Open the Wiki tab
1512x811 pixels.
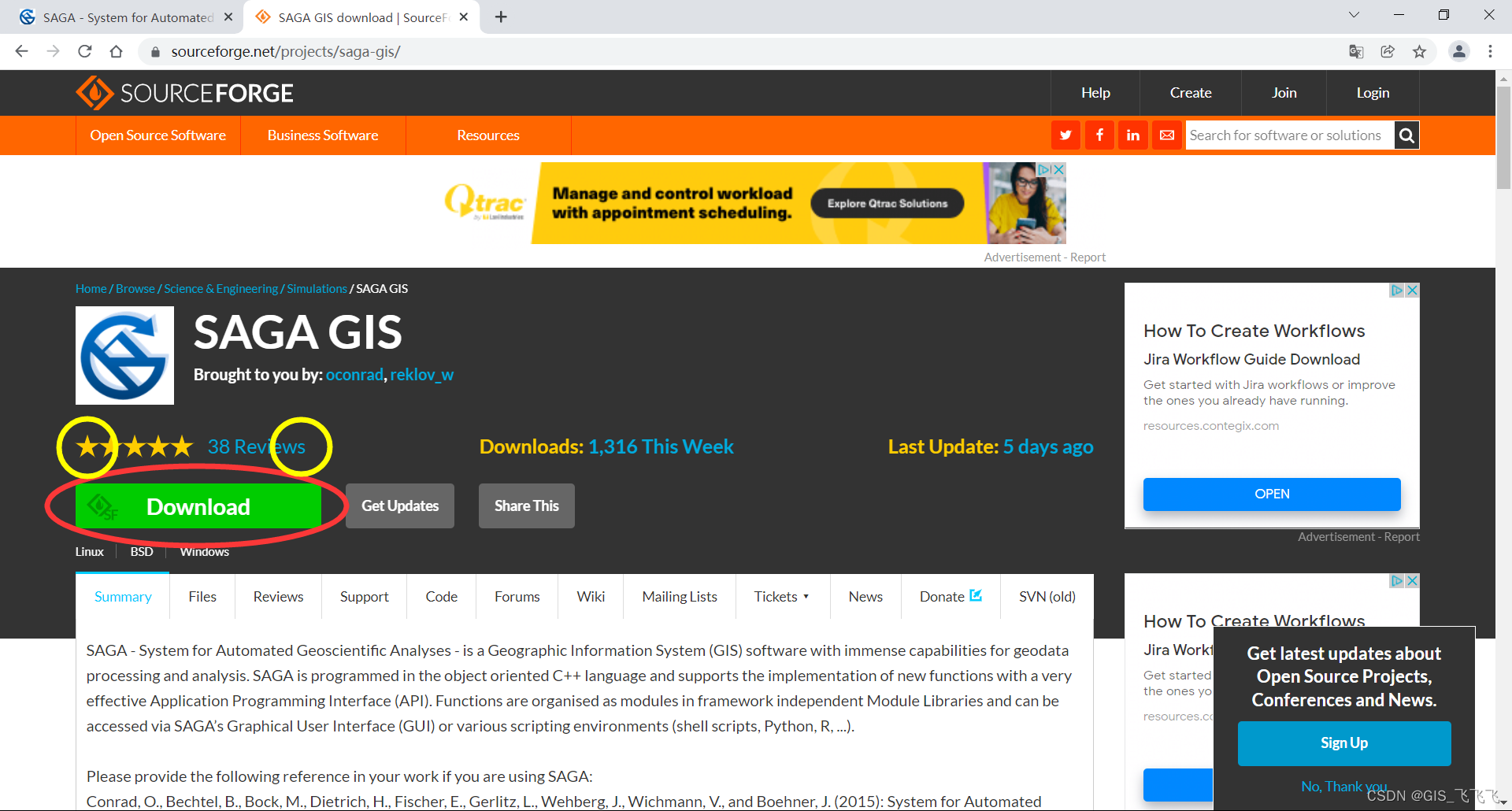pos(591,597)
